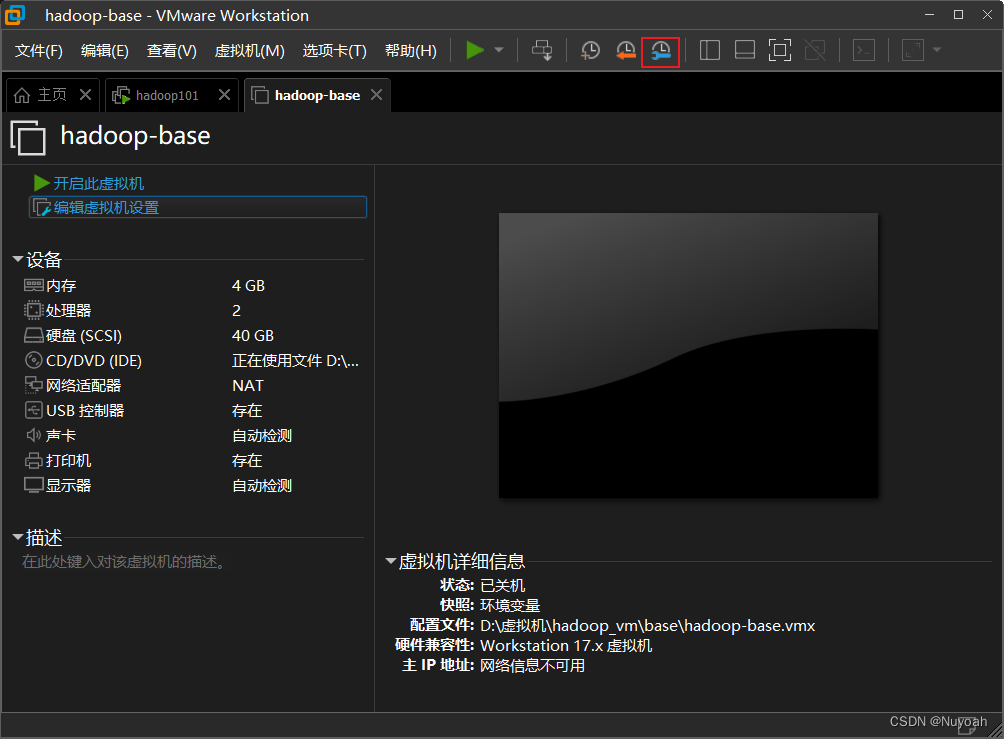This screenshot has height=739, width=1004.
Task: Click Workstation 17.x 虚拟机 compatibility text
Action: coord(566,645)
